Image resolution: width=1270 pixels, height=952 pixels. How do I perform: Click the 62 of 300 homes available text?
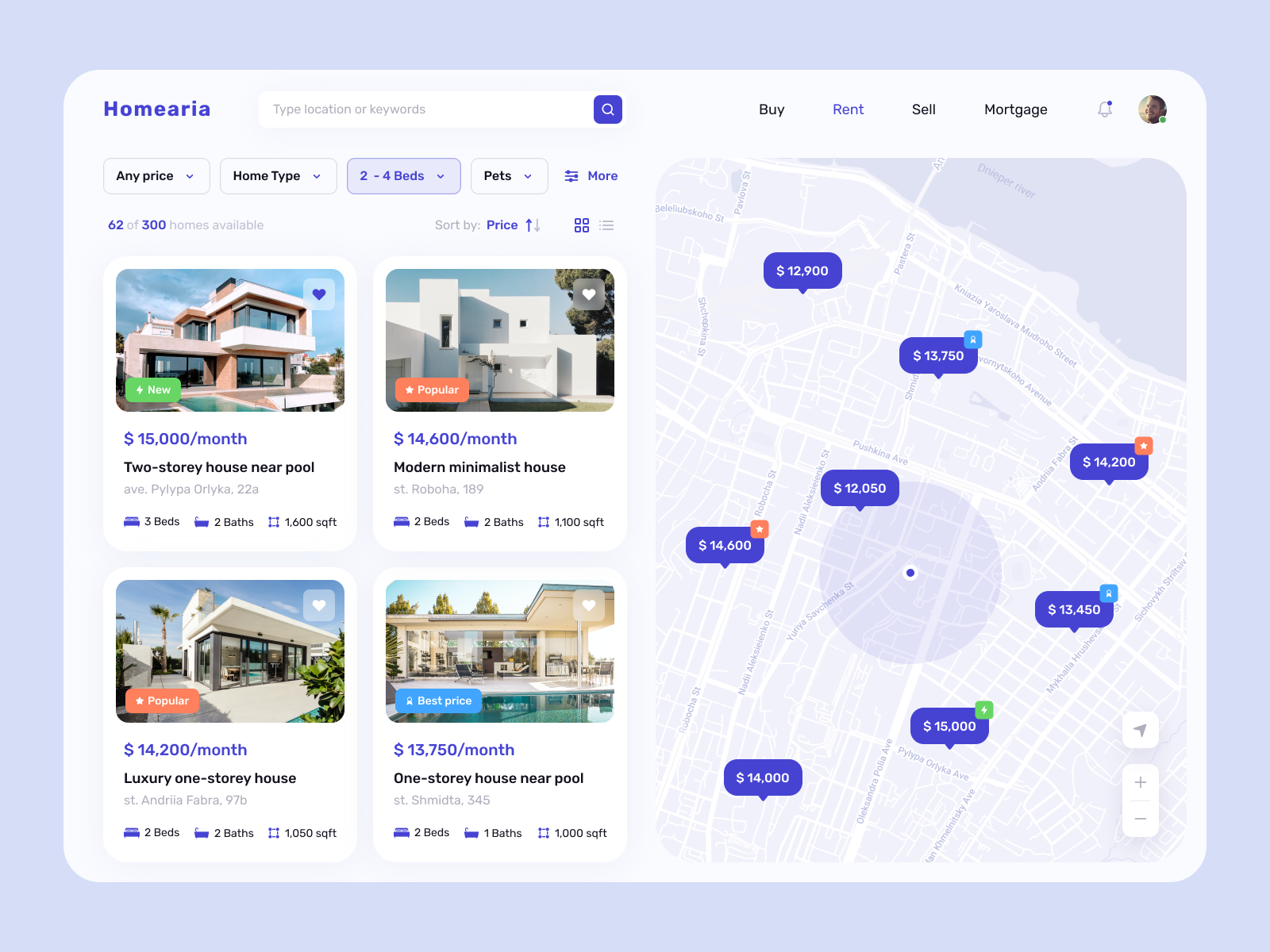186,225
